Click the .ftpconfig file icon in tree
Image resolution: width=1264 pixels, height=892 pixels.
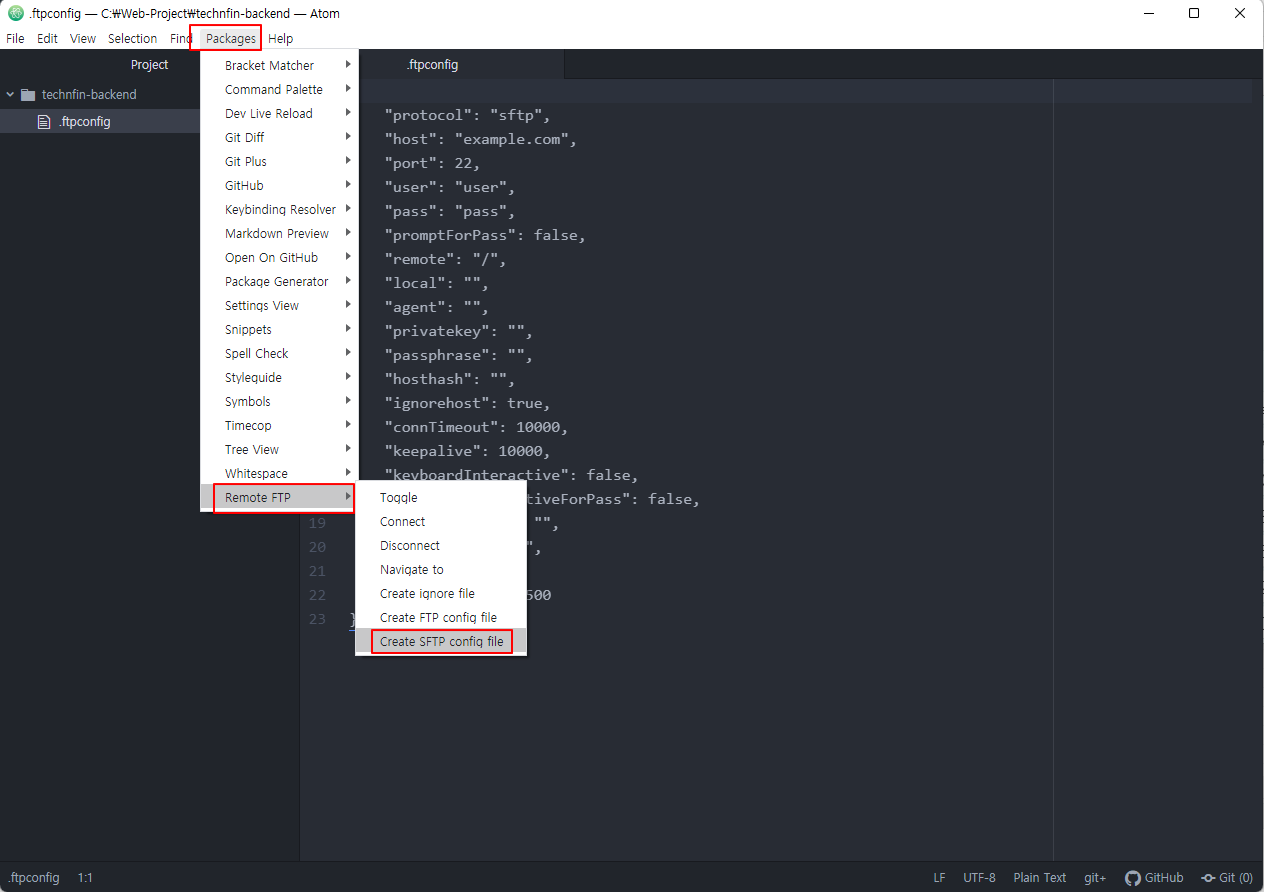coord(43,122)
